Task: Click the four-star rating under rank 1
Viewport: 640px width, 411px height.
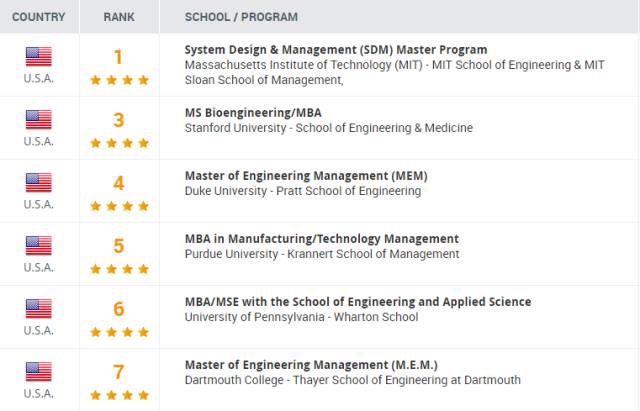Action: [119, 80]
